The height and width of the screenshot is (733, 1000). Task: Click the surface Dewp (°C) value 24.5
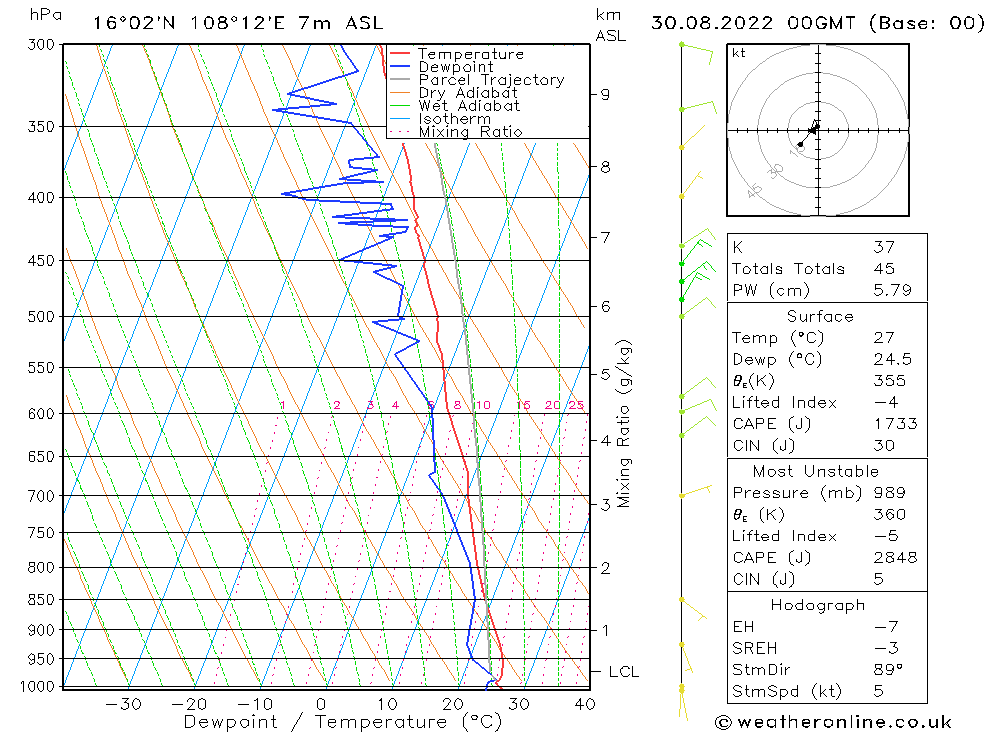(x=892, y=359)
